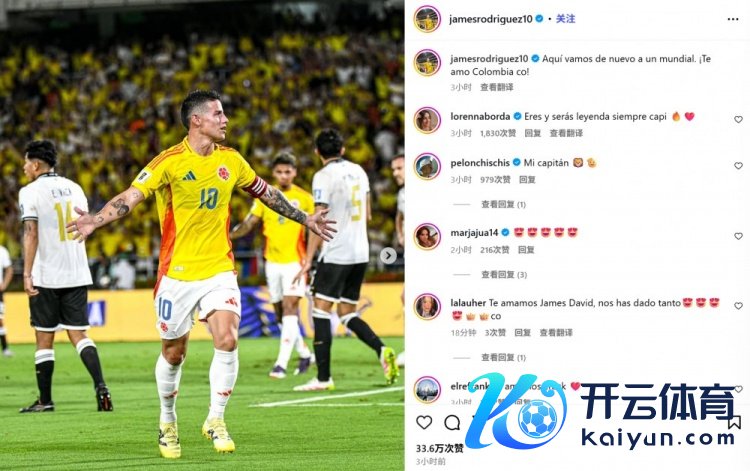Open pelonchischis's profile picture

click(427, 166)
